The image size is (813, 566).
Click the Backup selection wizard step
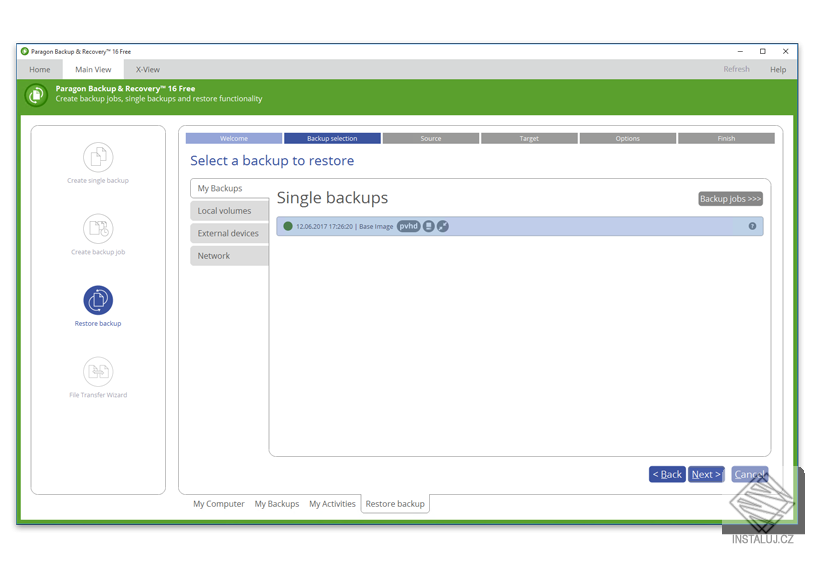pyautogui.click(x=332, y=138)
